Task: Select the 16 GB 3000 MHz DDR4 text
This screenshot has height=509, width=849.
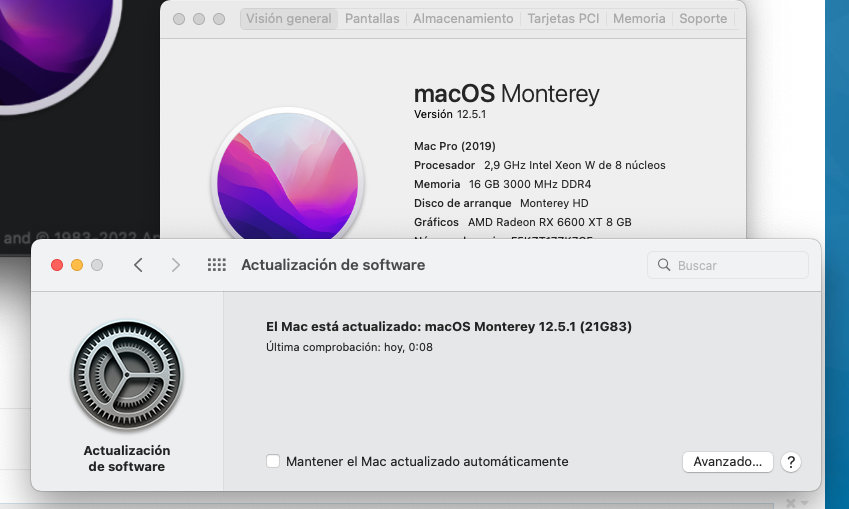Action: (x=530, y=184)
